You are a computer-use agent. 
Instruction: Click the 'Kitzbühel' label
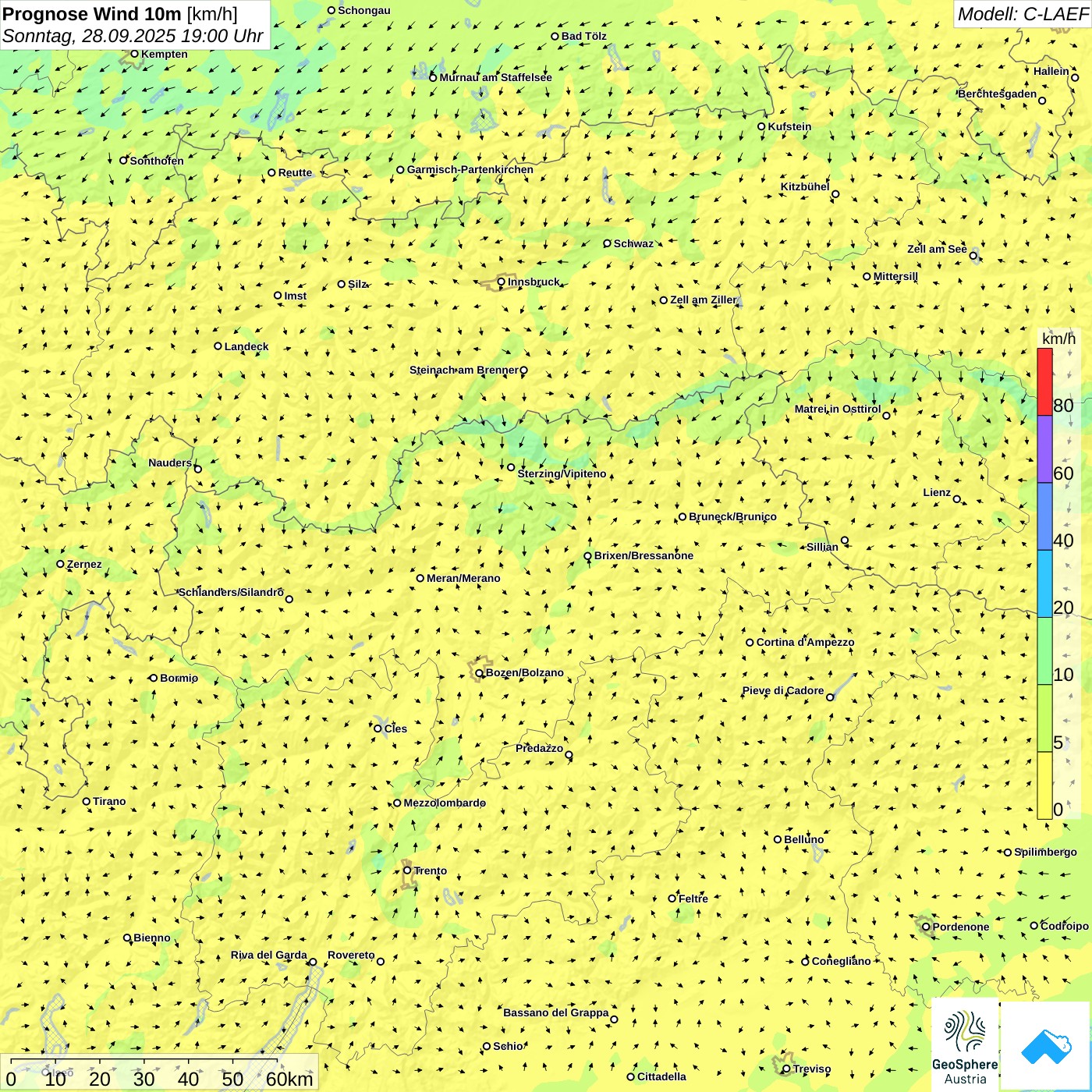[805, 186]
